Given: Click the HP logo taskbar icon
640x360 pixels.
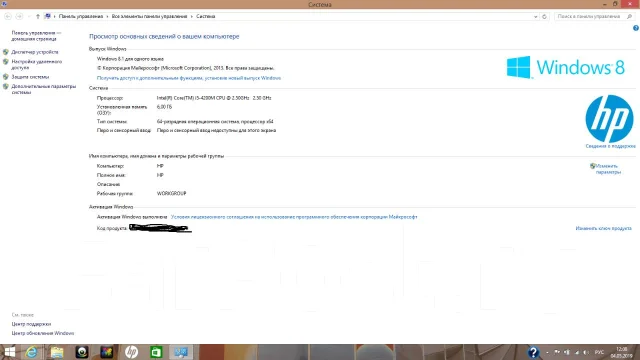Looking at the screenshot, I should coord(131,352).
